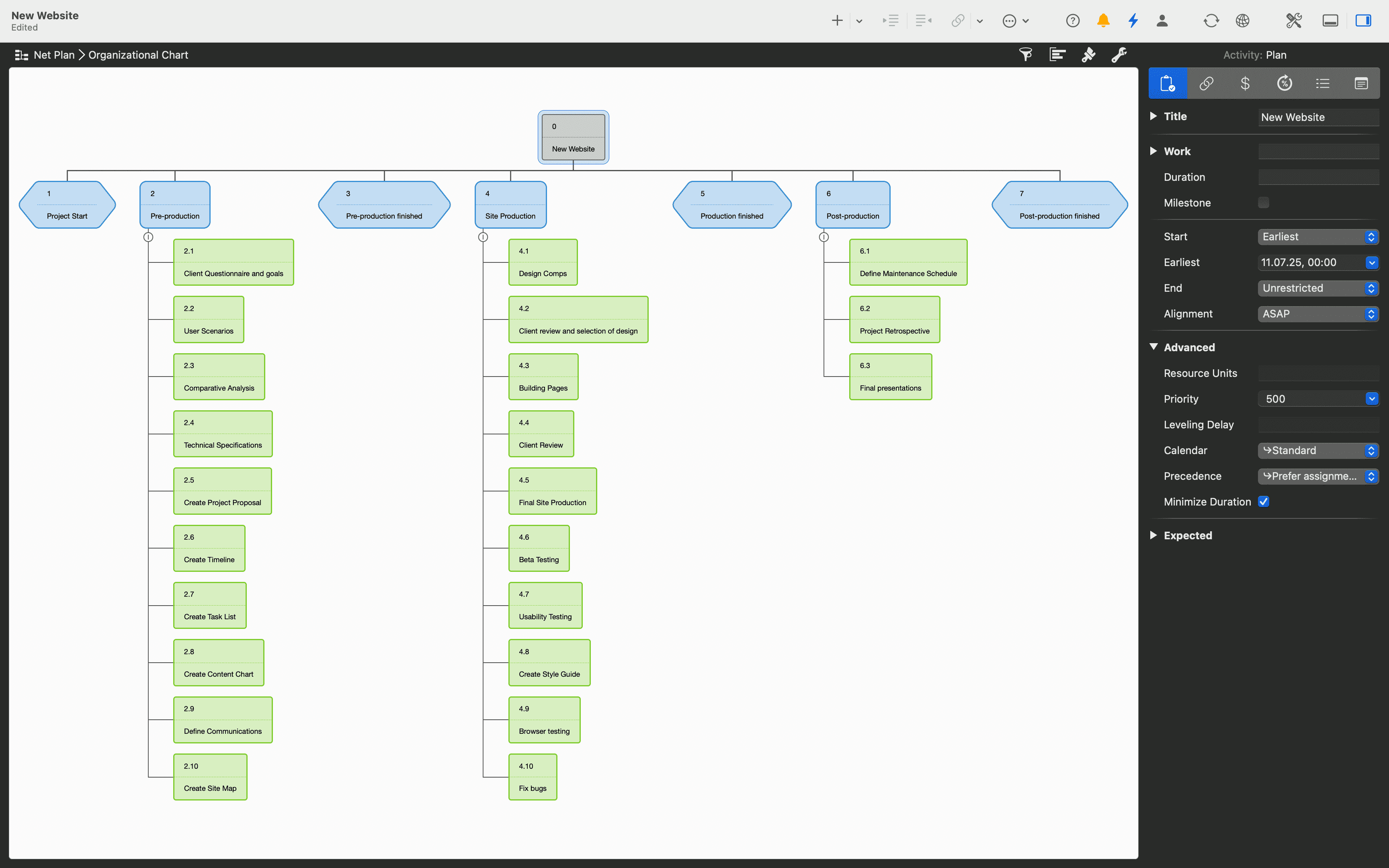Uncheck Minimize Duration
Image resolution: width=1389 pixels, height=868 pixels.
point(1264,501)
